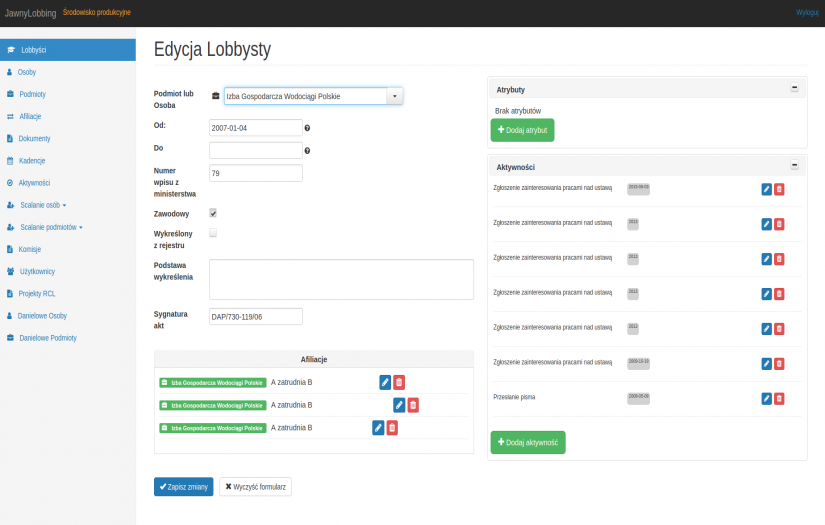Click the Afiliacje arrows icon in sidebar
Viewport: 825px width, 525px height.
(x=10, y=116)
